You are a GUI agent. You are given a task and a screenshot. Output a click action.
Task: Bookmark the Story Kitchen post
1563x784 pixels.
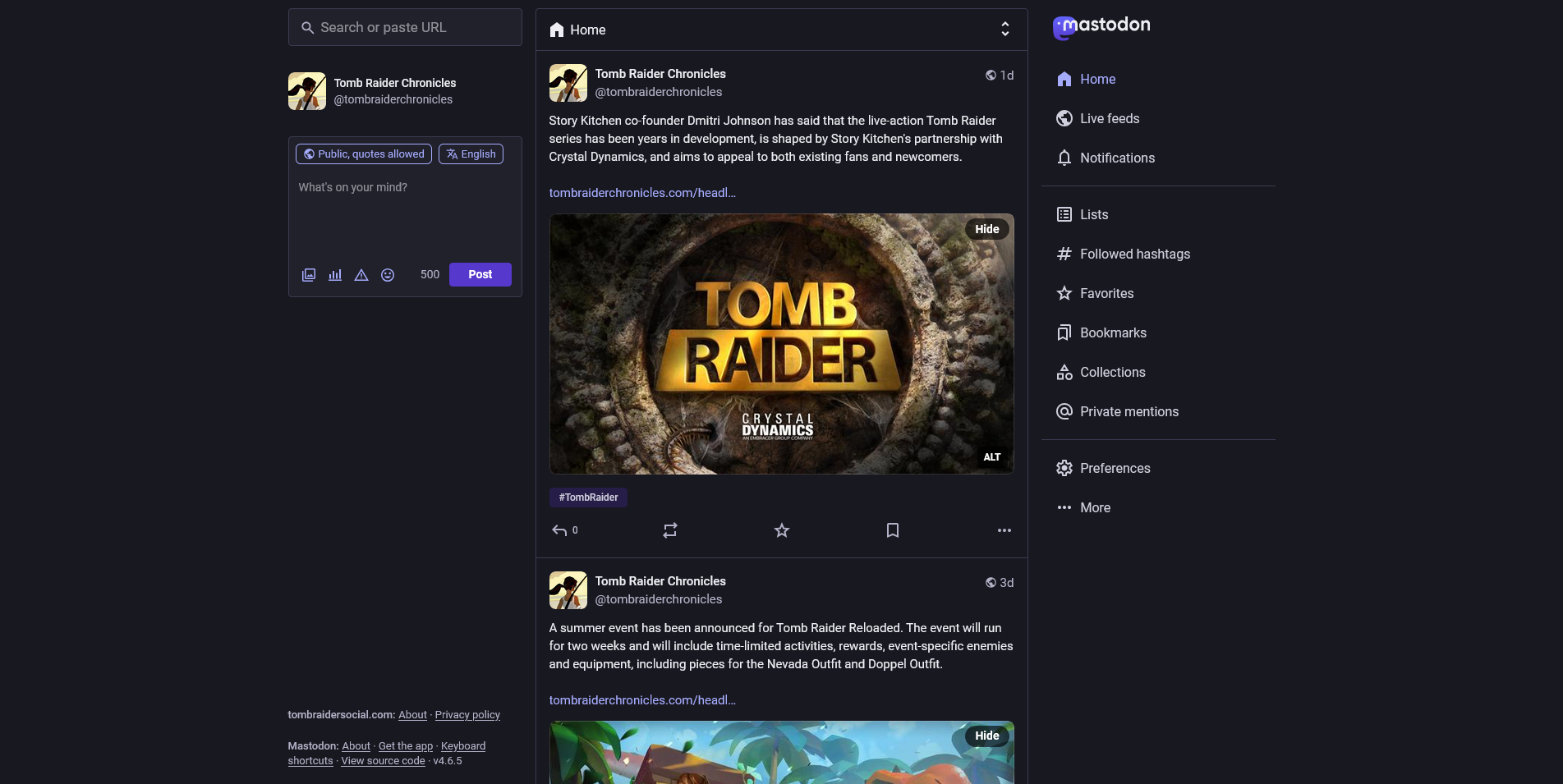coord(893,530)
